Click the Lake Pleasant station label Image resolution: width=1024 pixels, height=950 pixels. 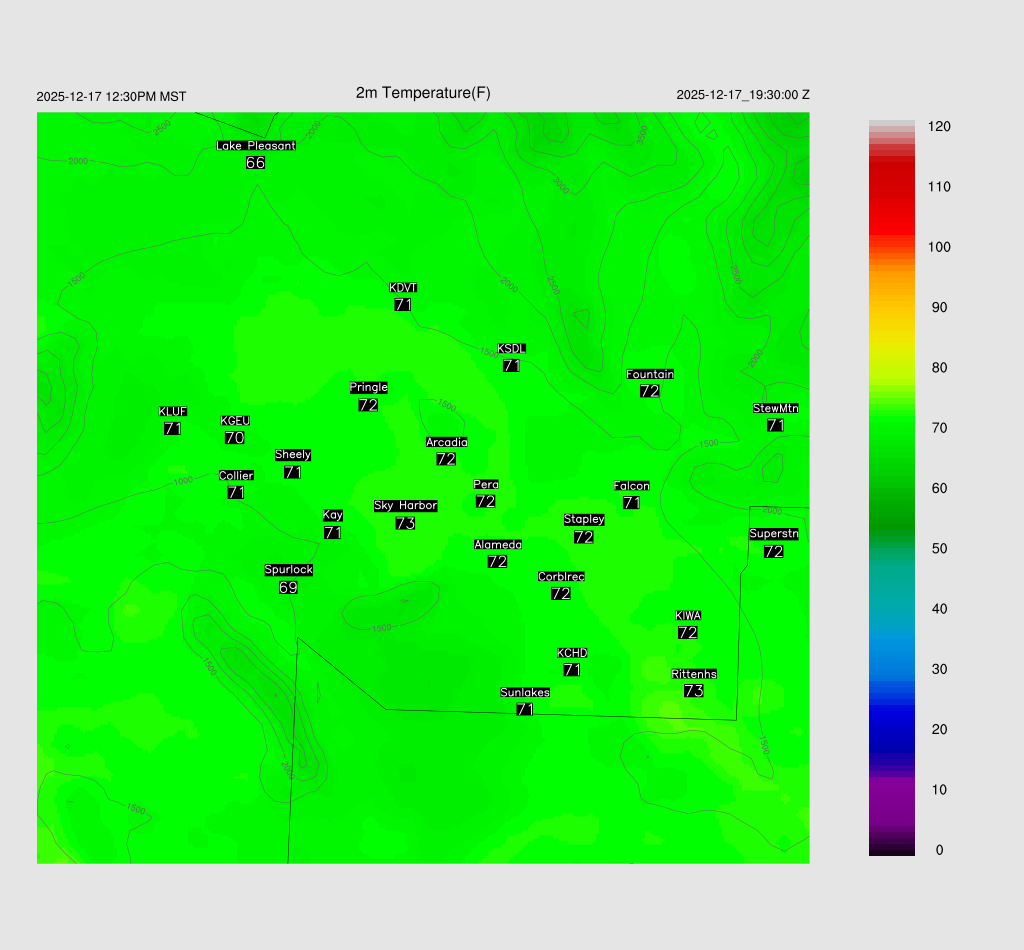click(x=256, y=145)
